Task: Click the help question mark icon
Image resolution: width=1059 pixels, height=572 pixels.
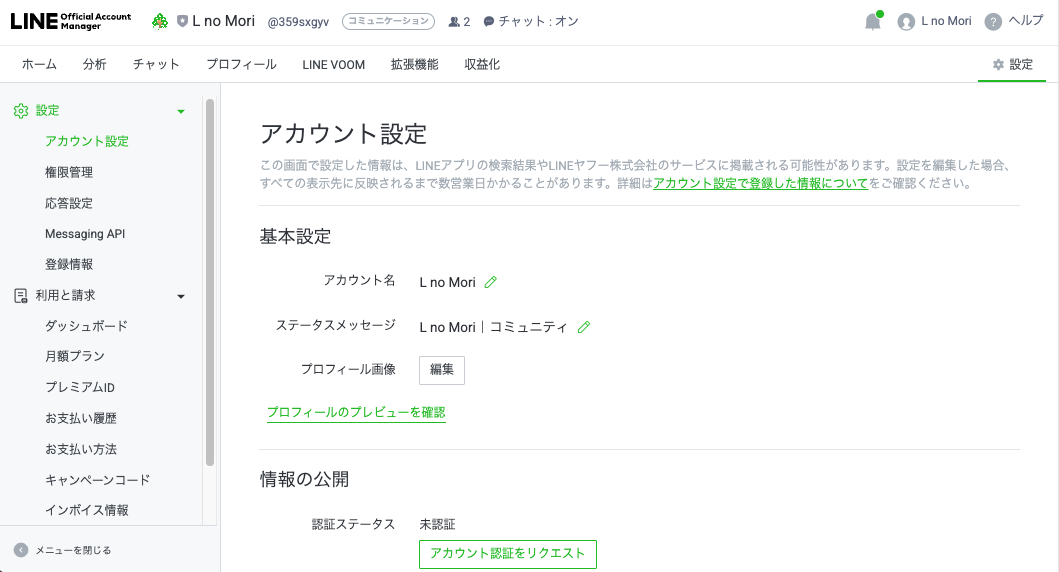Action: (x=993, y=22)
